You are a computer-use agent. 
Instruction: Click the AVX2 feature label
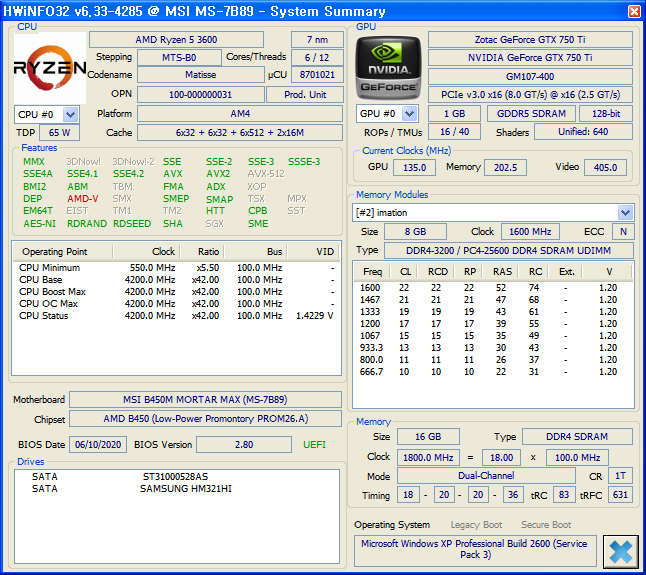218,174
